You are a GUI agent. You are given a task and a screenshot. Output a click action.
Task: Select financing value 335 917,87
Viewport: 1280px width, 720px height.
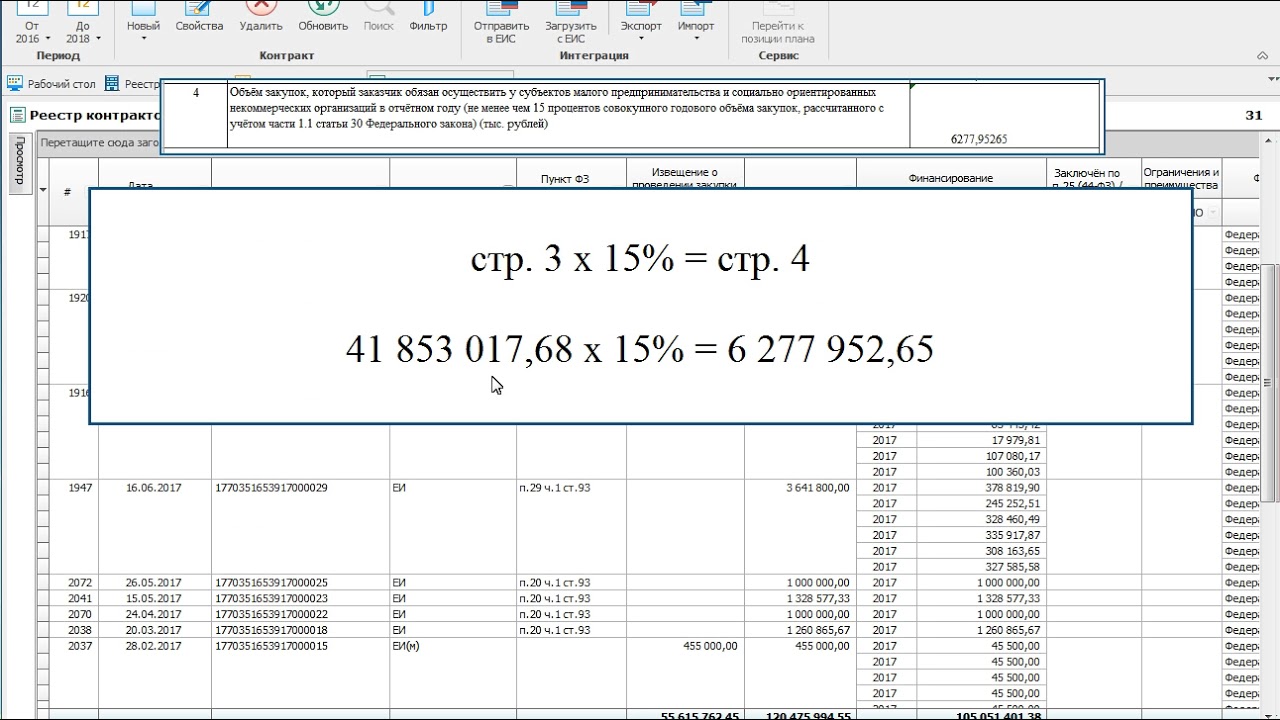tap(1007, 535)
